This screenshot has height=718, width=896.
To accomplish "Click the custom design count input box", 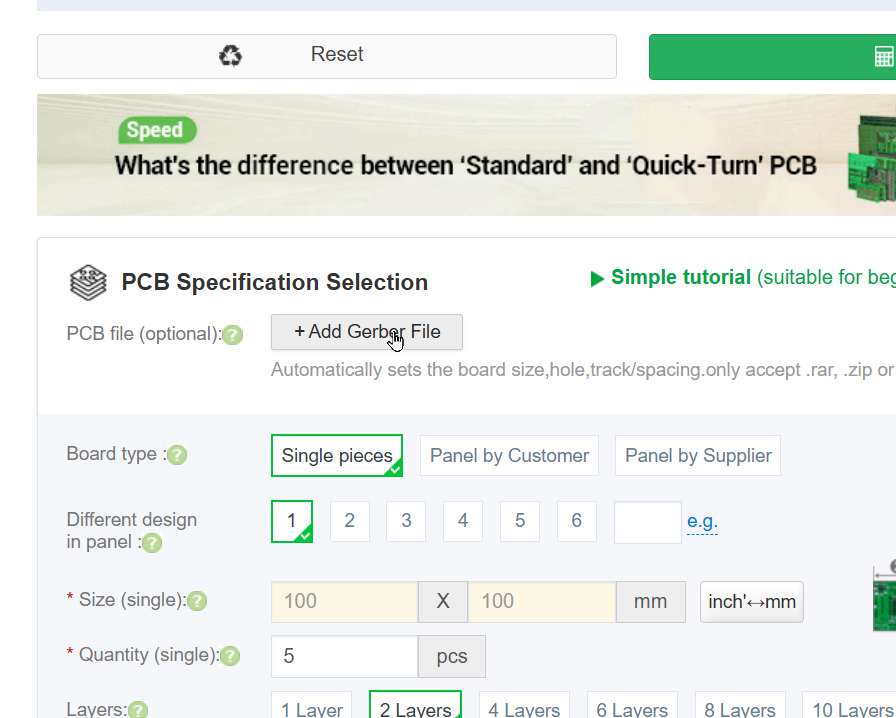I will [x=647, y=522].
